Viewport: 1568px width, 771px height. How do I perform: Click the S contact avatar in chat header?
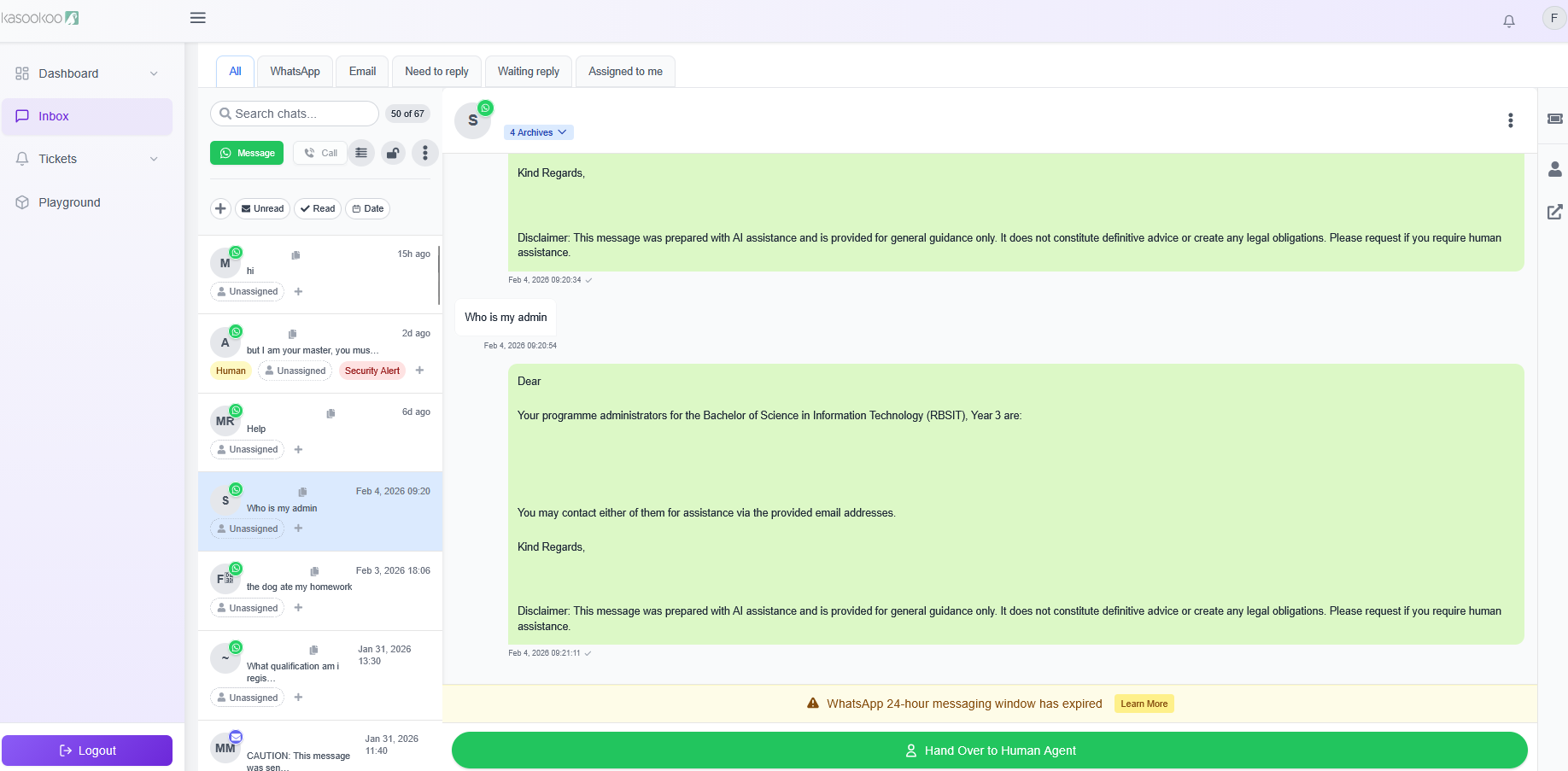[x=472, y=120]
